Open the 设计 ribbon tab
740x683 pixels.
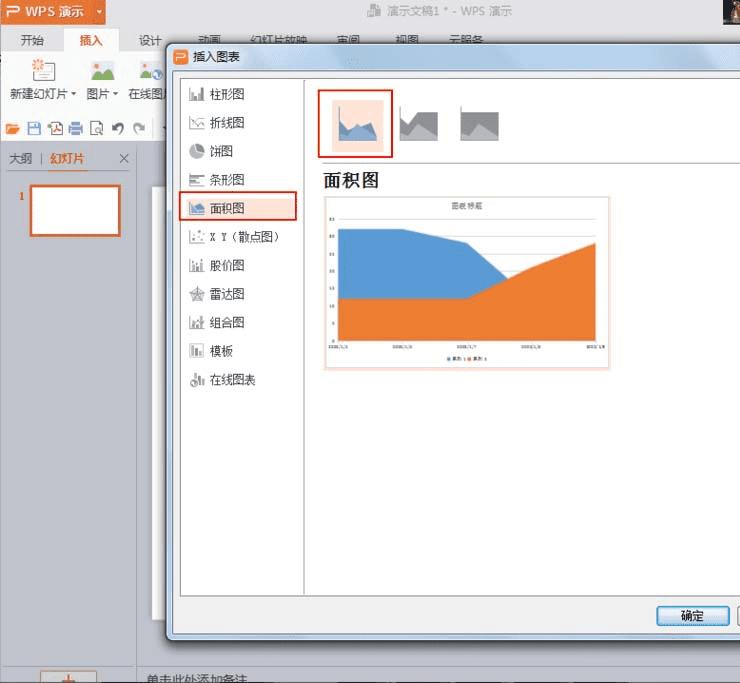pos(150,41)
